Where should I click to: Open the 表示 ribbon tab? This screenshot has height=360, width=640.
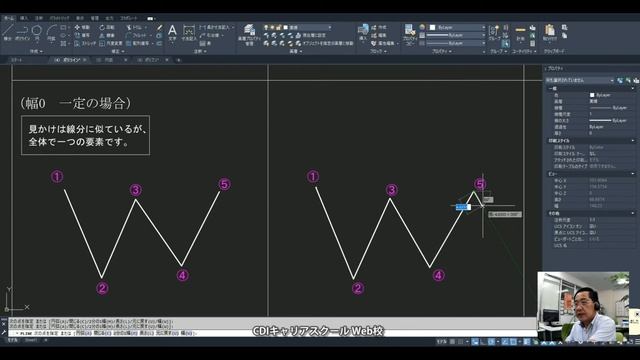80,18
